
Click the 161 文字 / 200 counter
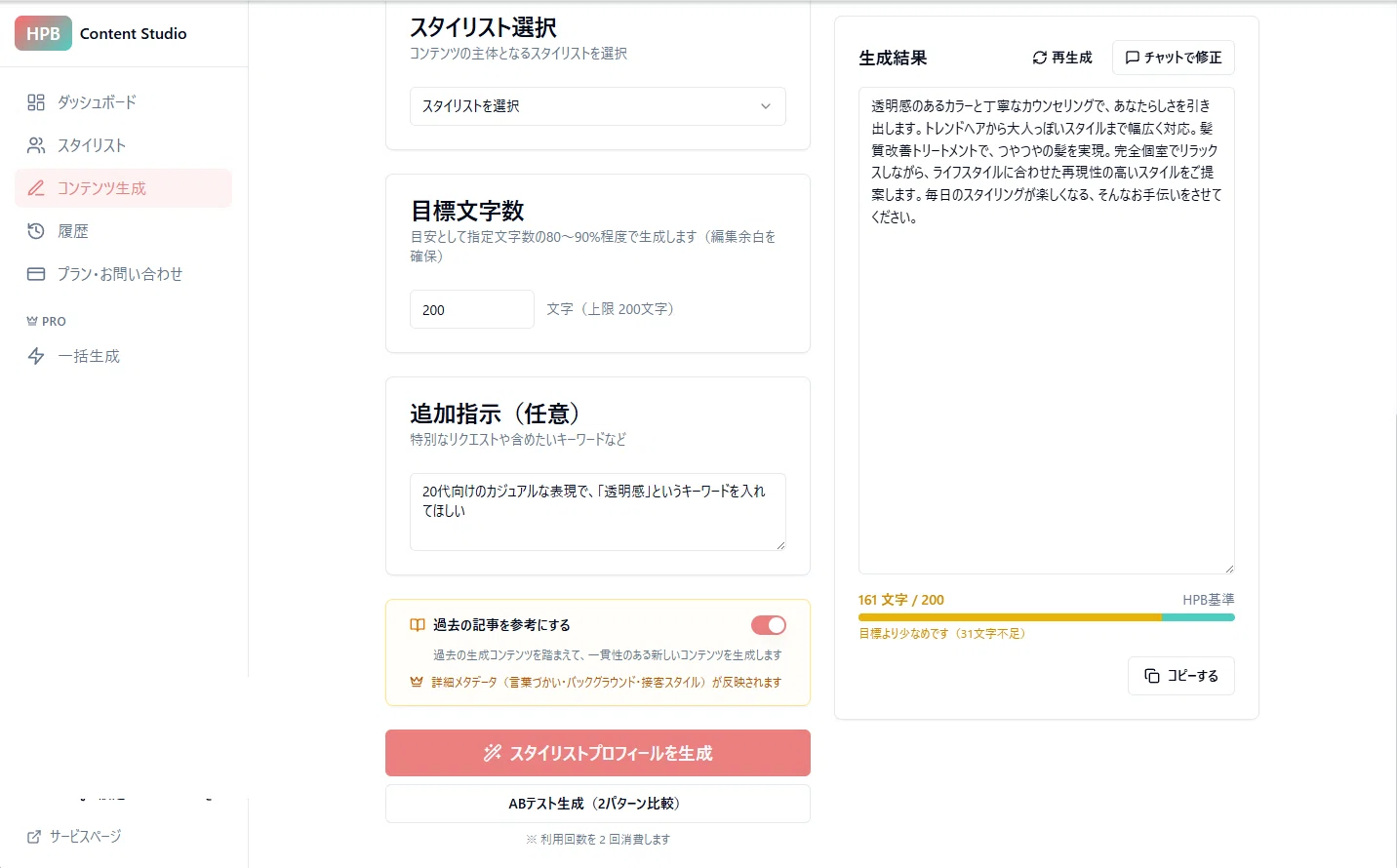tap(901, 600)
